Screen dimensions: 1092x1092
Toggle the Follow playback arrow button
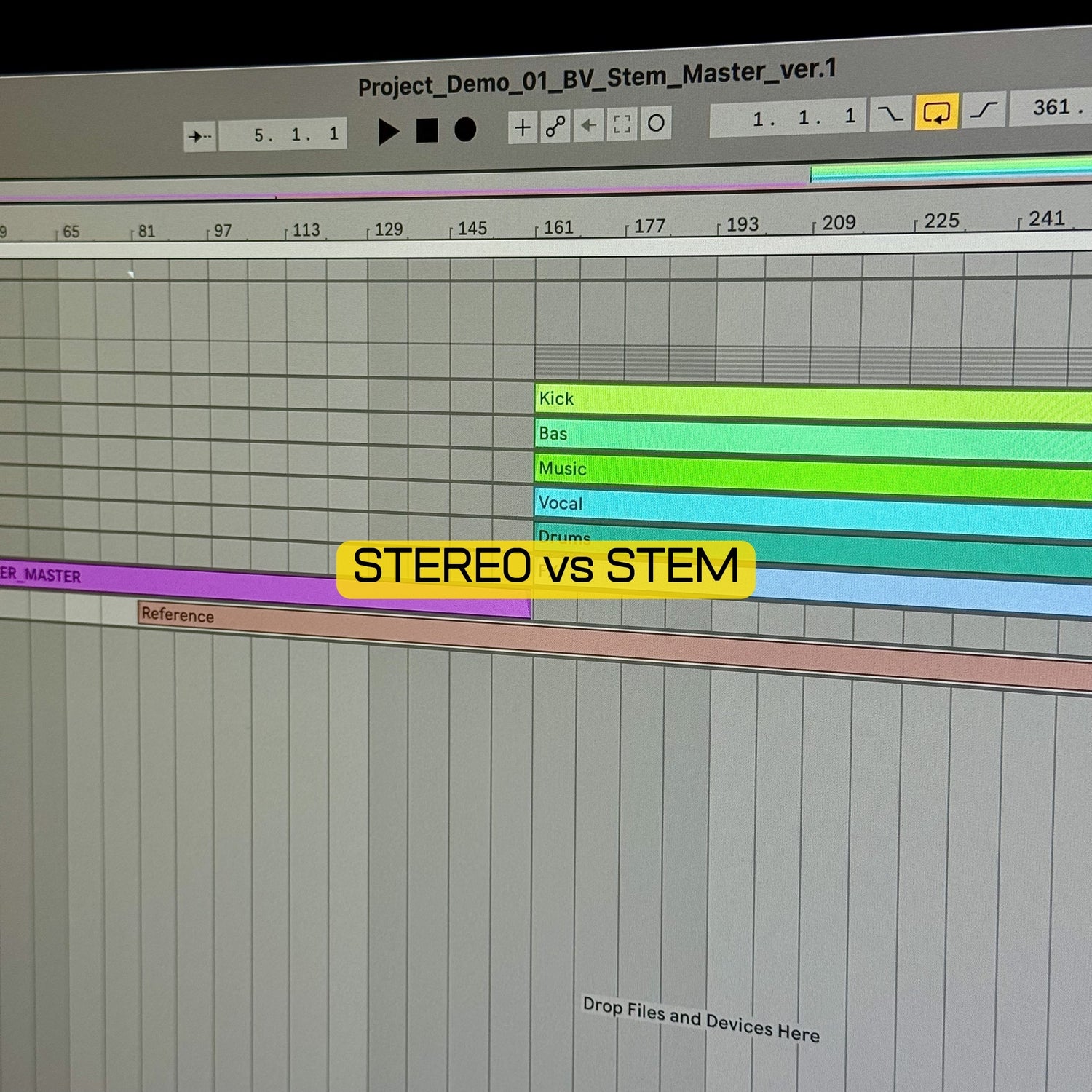(199, 136)
